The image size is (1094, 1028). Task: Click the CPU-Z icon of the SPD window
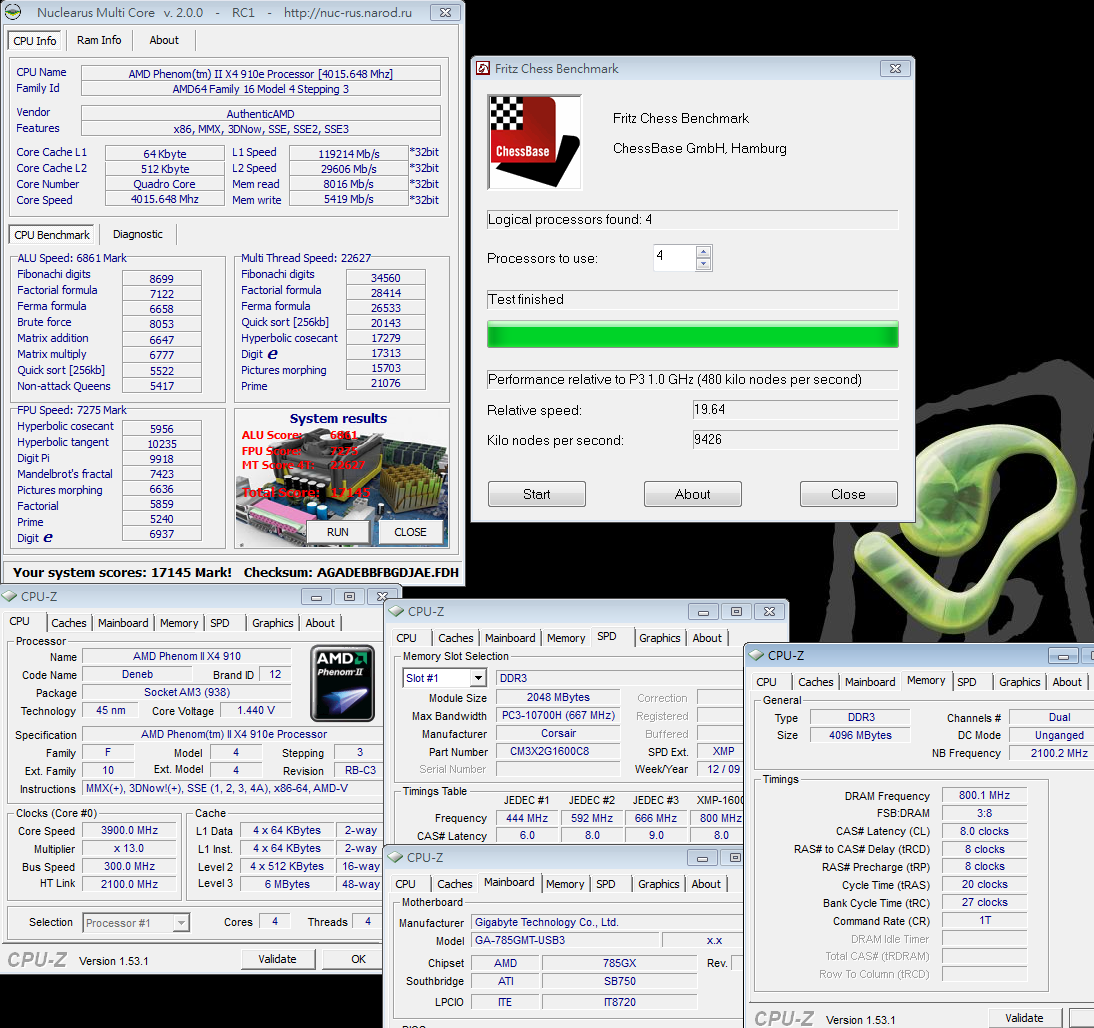(x=397, y=611)
